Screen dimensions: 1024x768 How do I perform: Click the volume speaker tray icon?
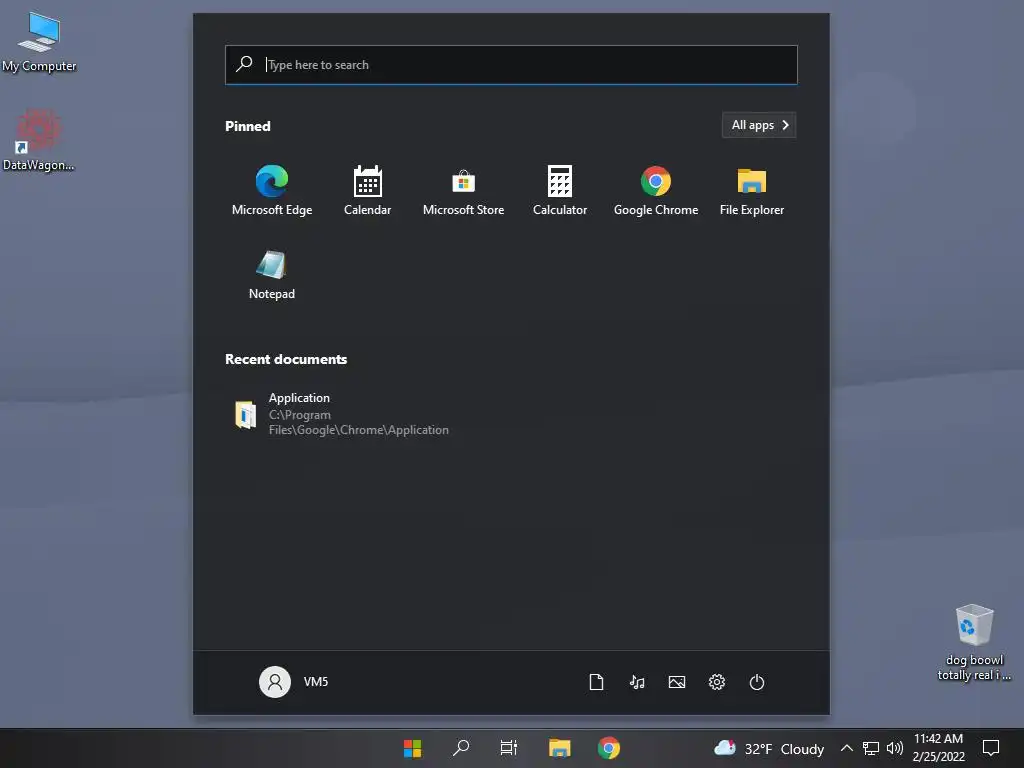(x=895, y=748)
